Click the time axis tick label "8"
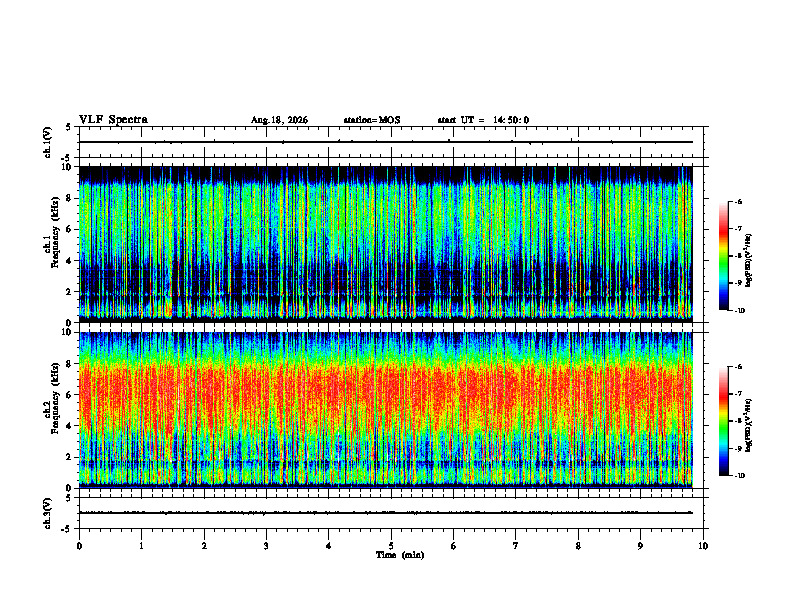Image resolution: width=792 pixels, height=612 pixels. 578,546
